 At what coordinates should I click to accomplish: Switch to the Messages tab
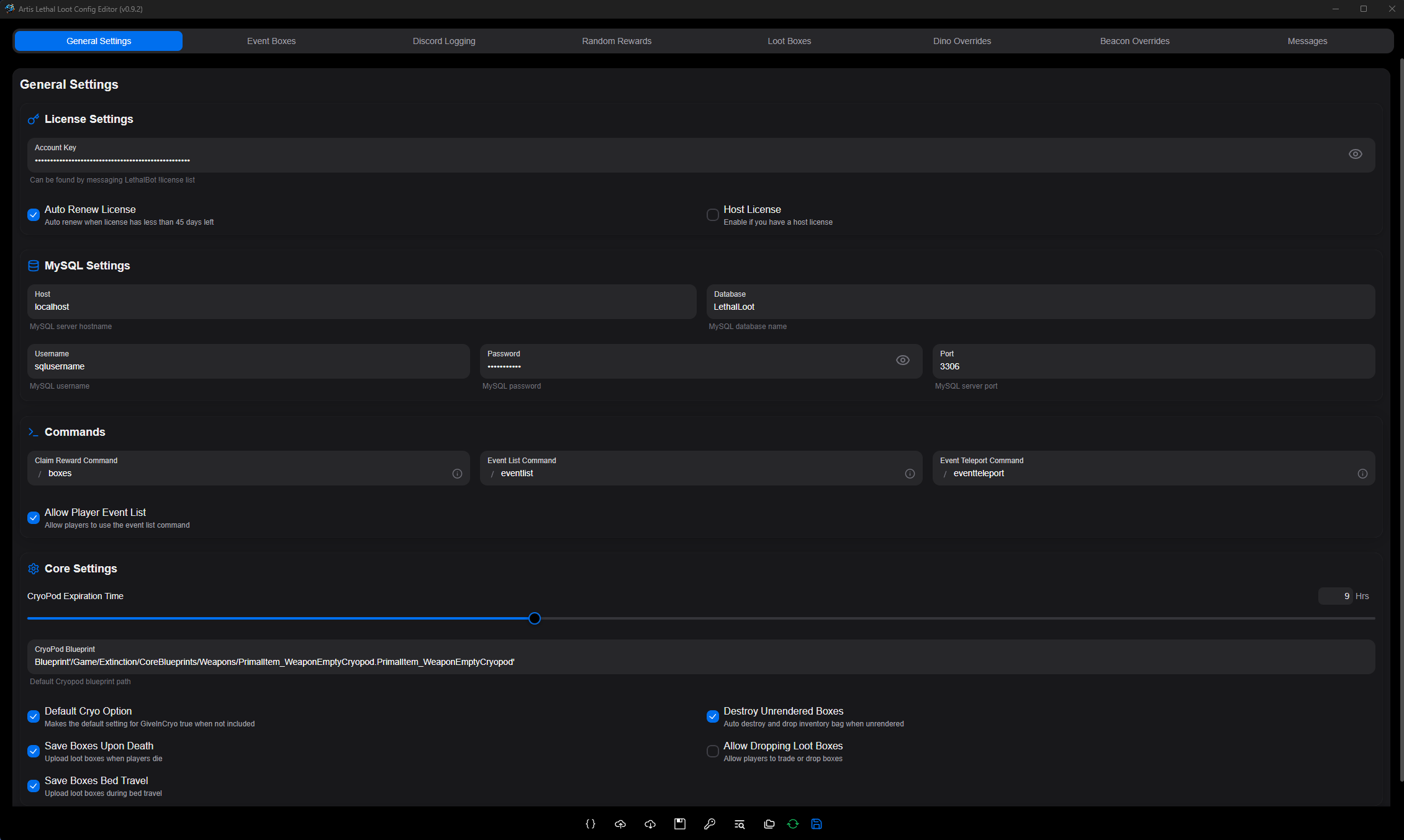pyautogui.click(x=1307, y=41)
